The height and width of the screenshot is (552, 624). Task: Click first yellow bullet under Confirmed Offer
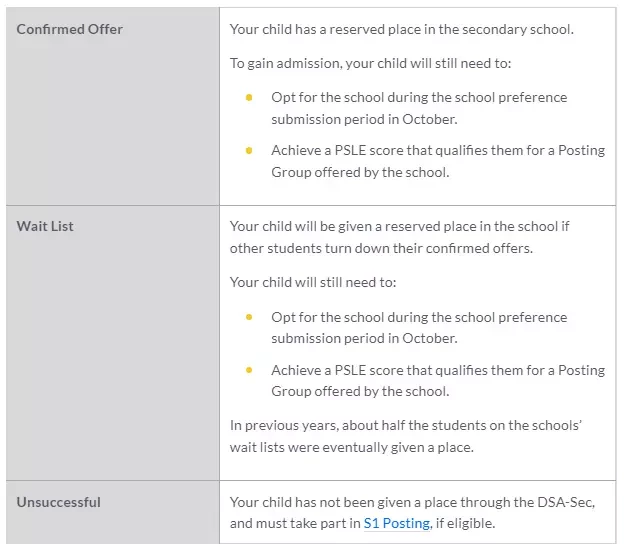(249, 98)
